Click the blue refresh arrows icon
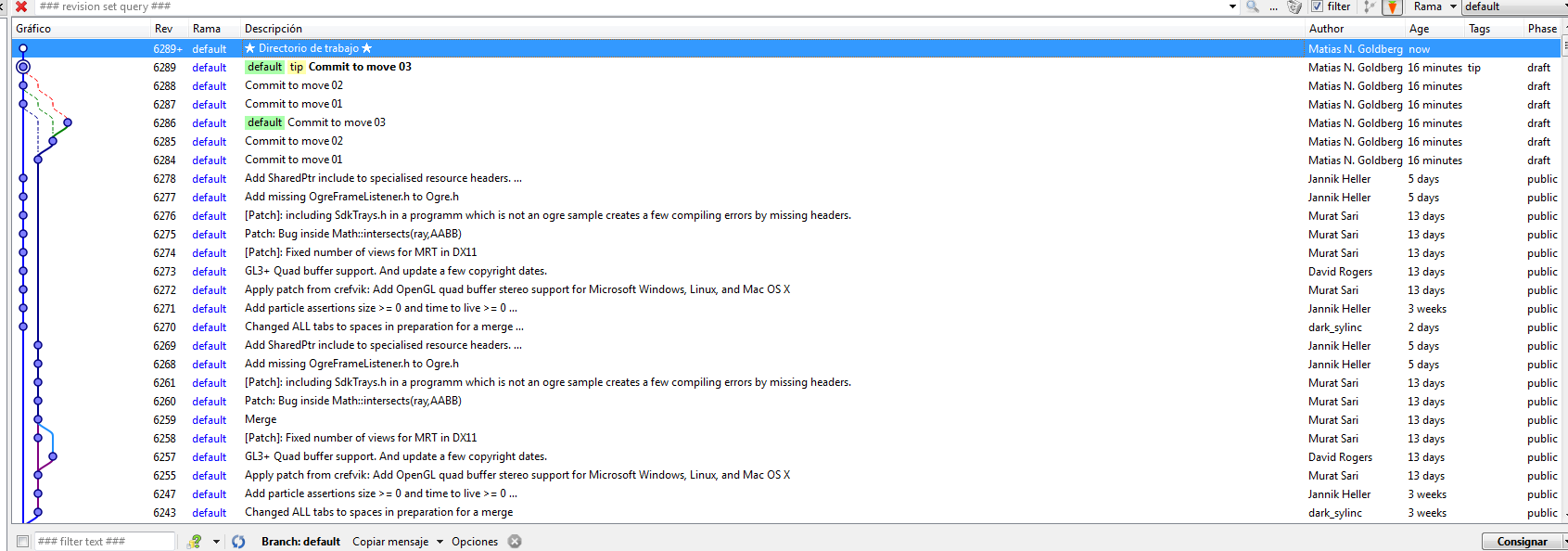This screenshot has height=551, width=1568. (x=238, y=542)
